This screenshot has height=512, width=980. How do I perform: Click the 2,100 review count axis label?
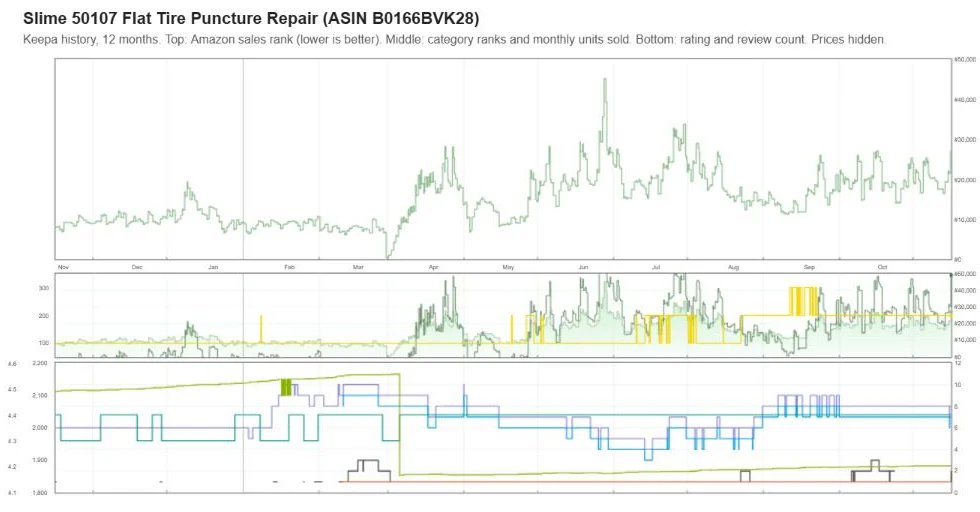[39, 396]
